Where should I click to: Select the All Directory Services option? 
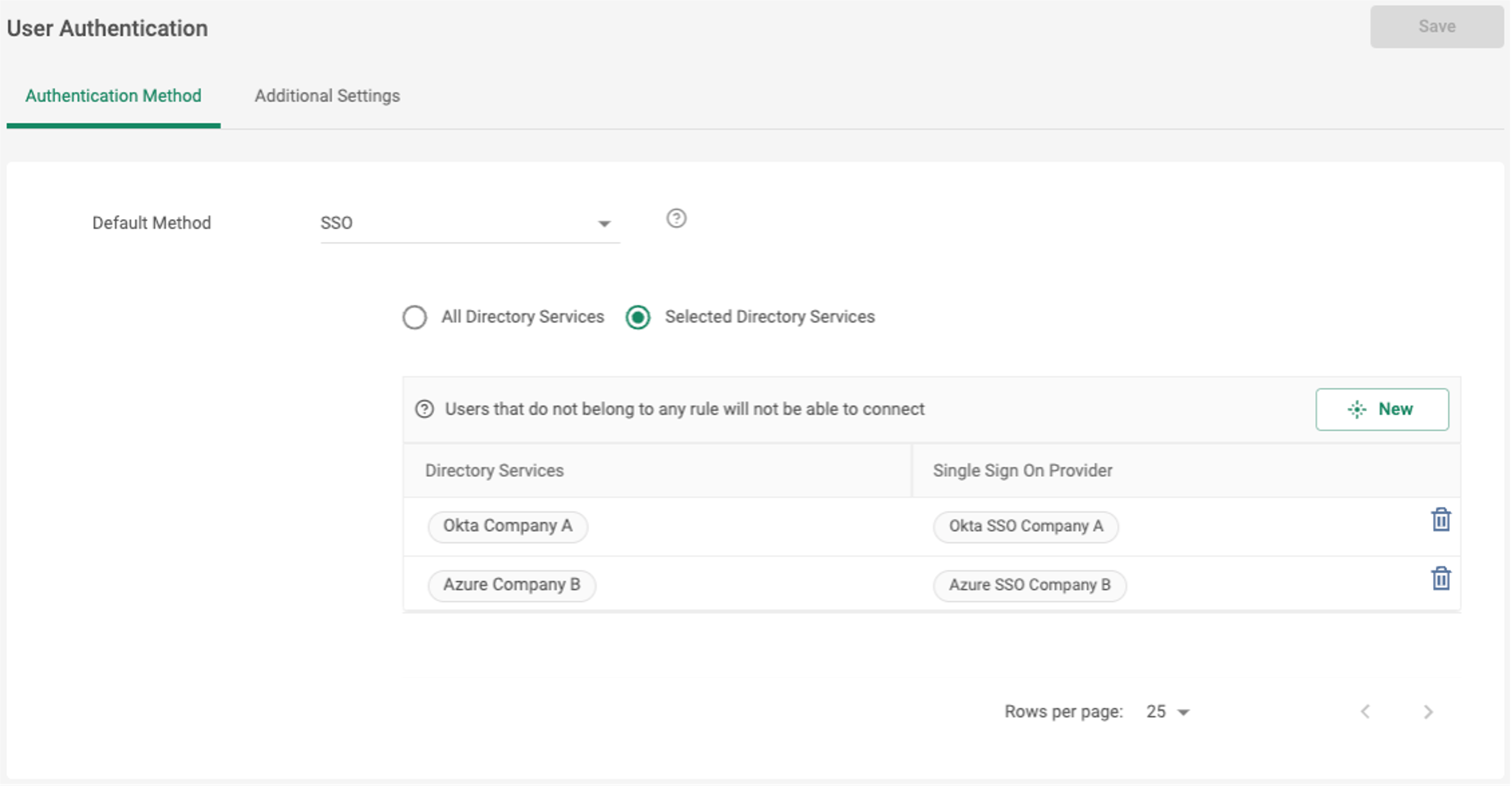point(415,317)
